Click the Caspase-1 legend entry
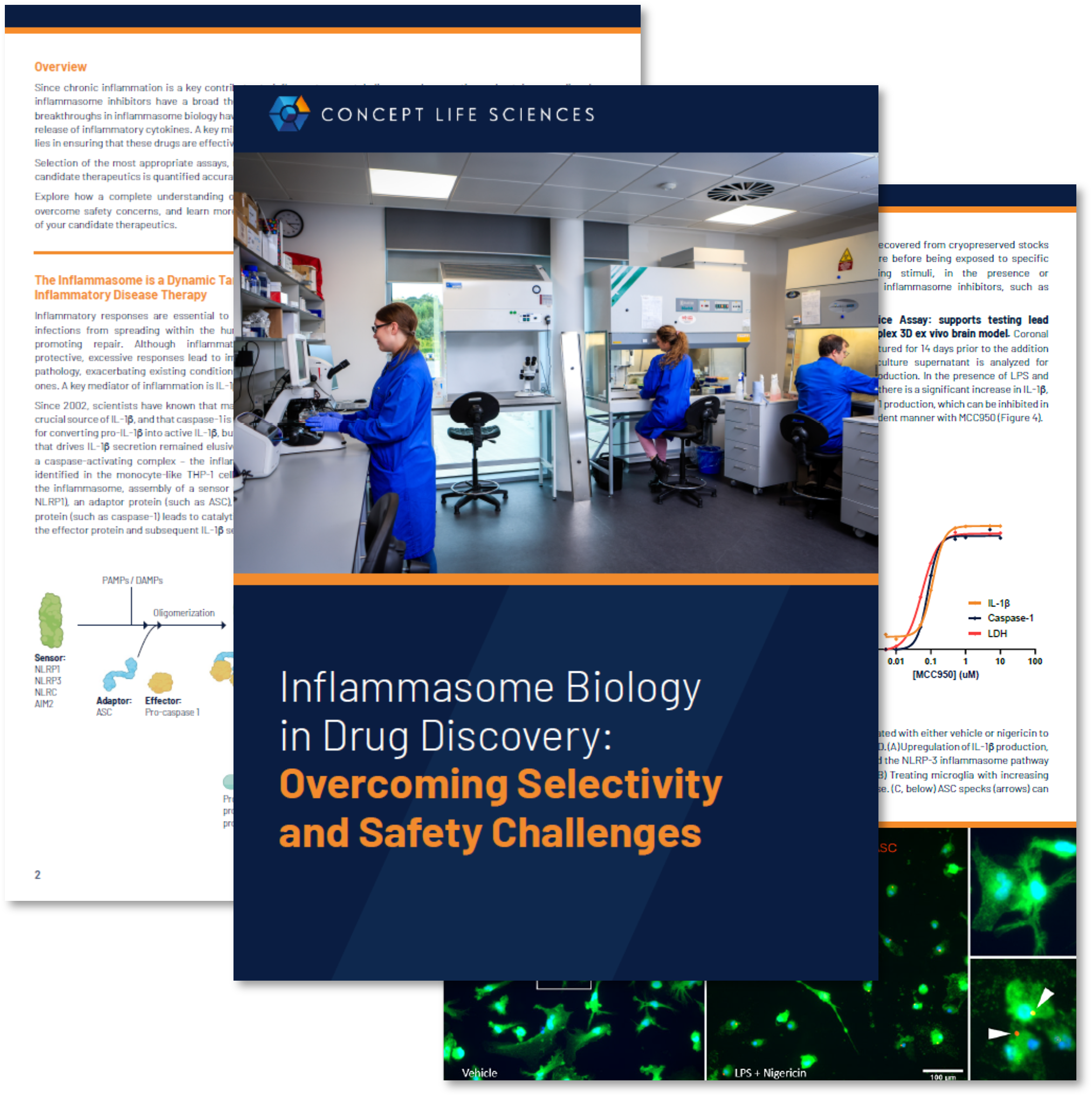 [1009, 618]
